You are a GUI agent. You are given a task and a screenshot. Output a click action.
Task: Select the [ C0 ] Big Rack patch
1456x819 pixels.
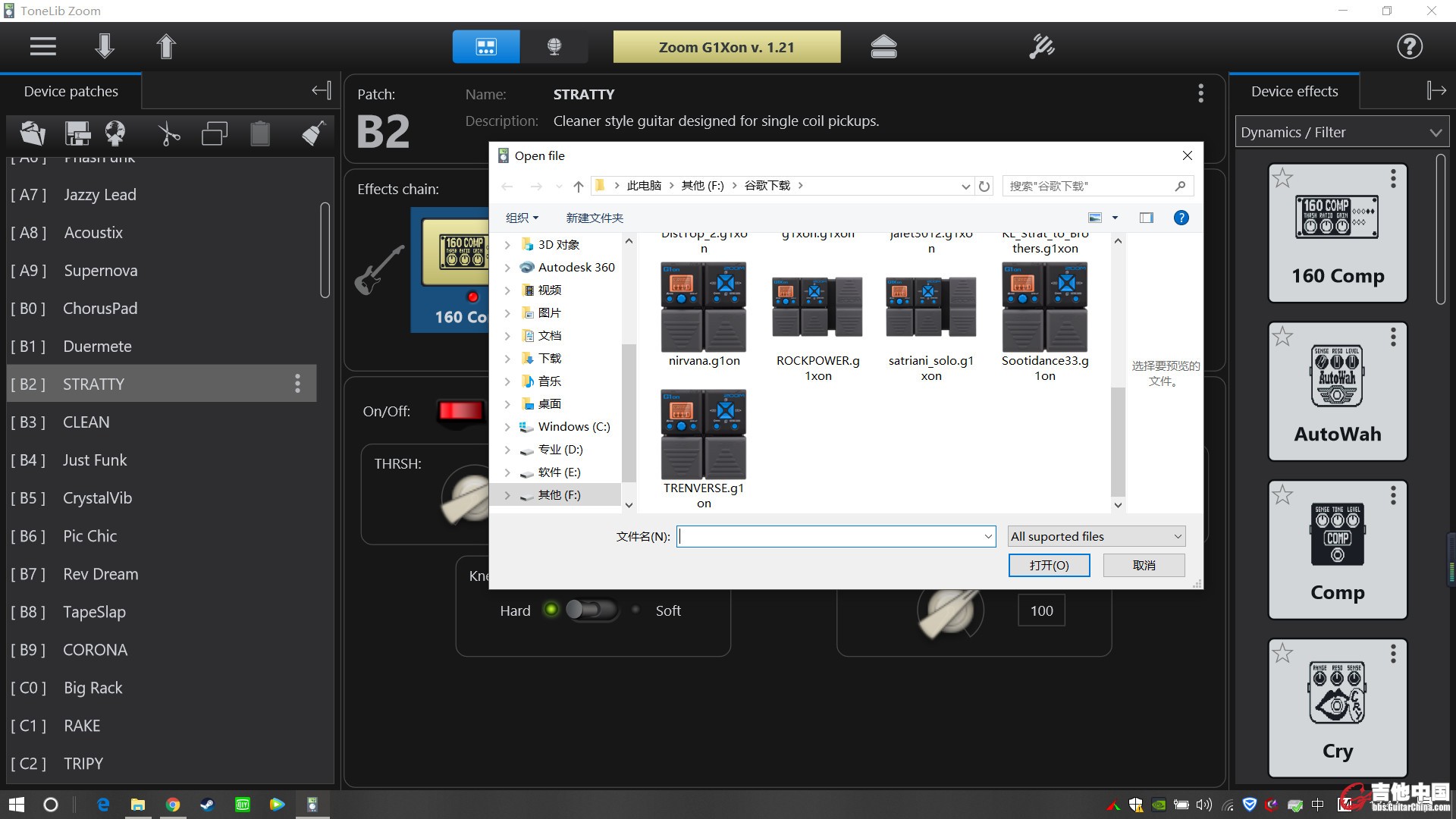click(162, 687)
